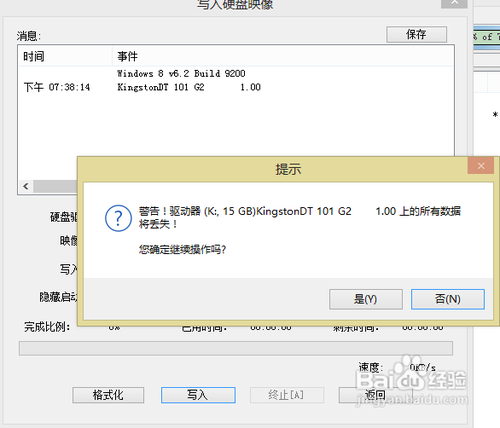Click the 您确定继续操作吗? text

[182, 249]
